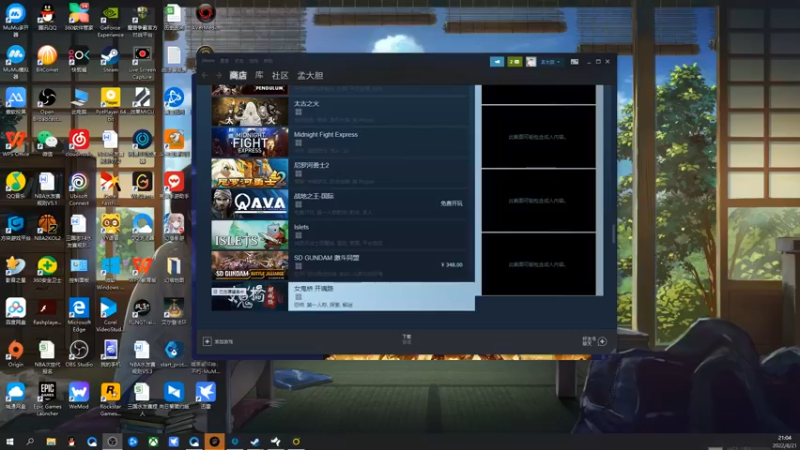
Task: Open the 战地之王-国际 A.V.A listing
Action: (x=343, y=204)
